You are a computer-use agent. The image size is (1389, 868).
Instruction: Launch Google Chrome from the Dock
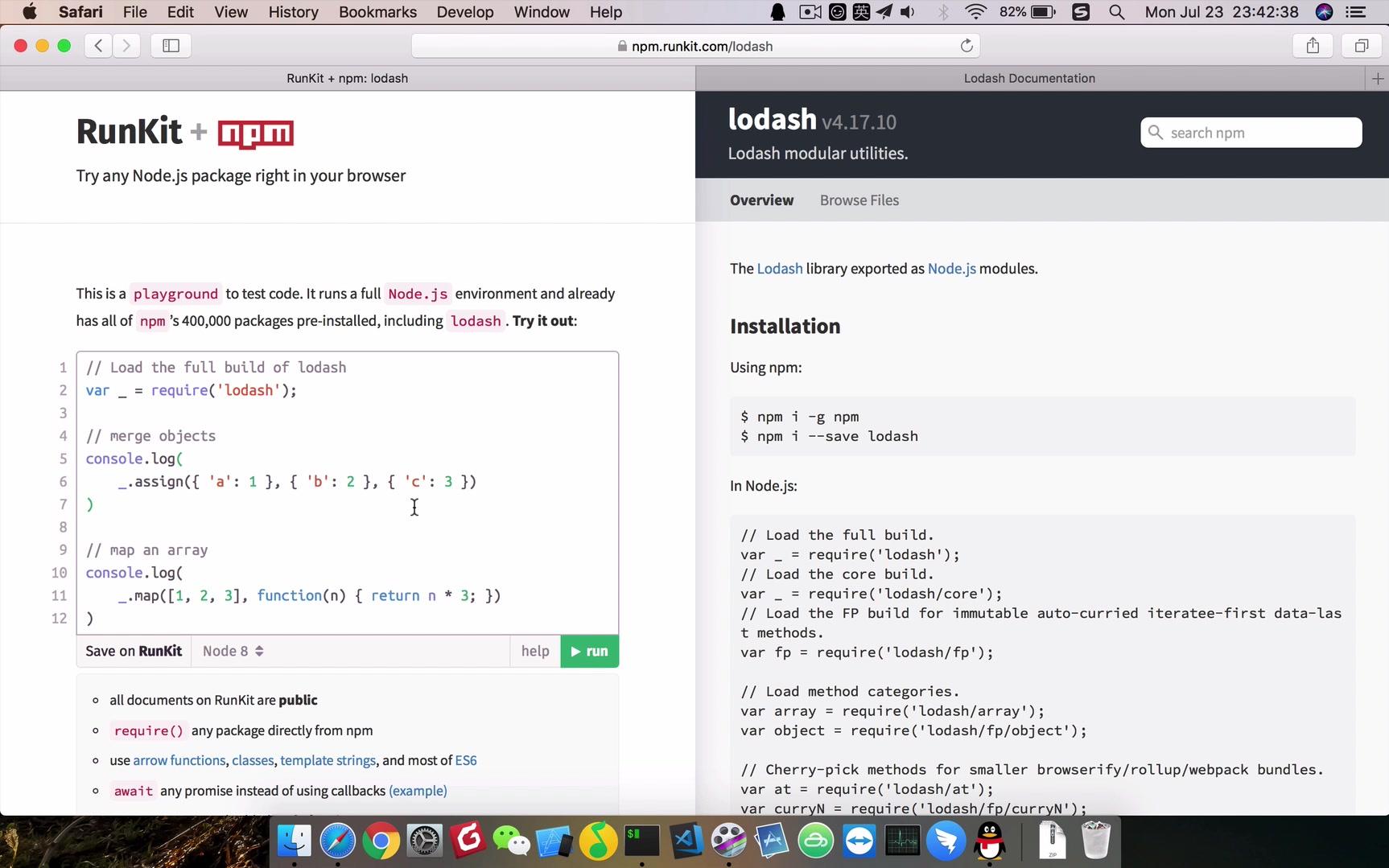(x=381, y=841)
